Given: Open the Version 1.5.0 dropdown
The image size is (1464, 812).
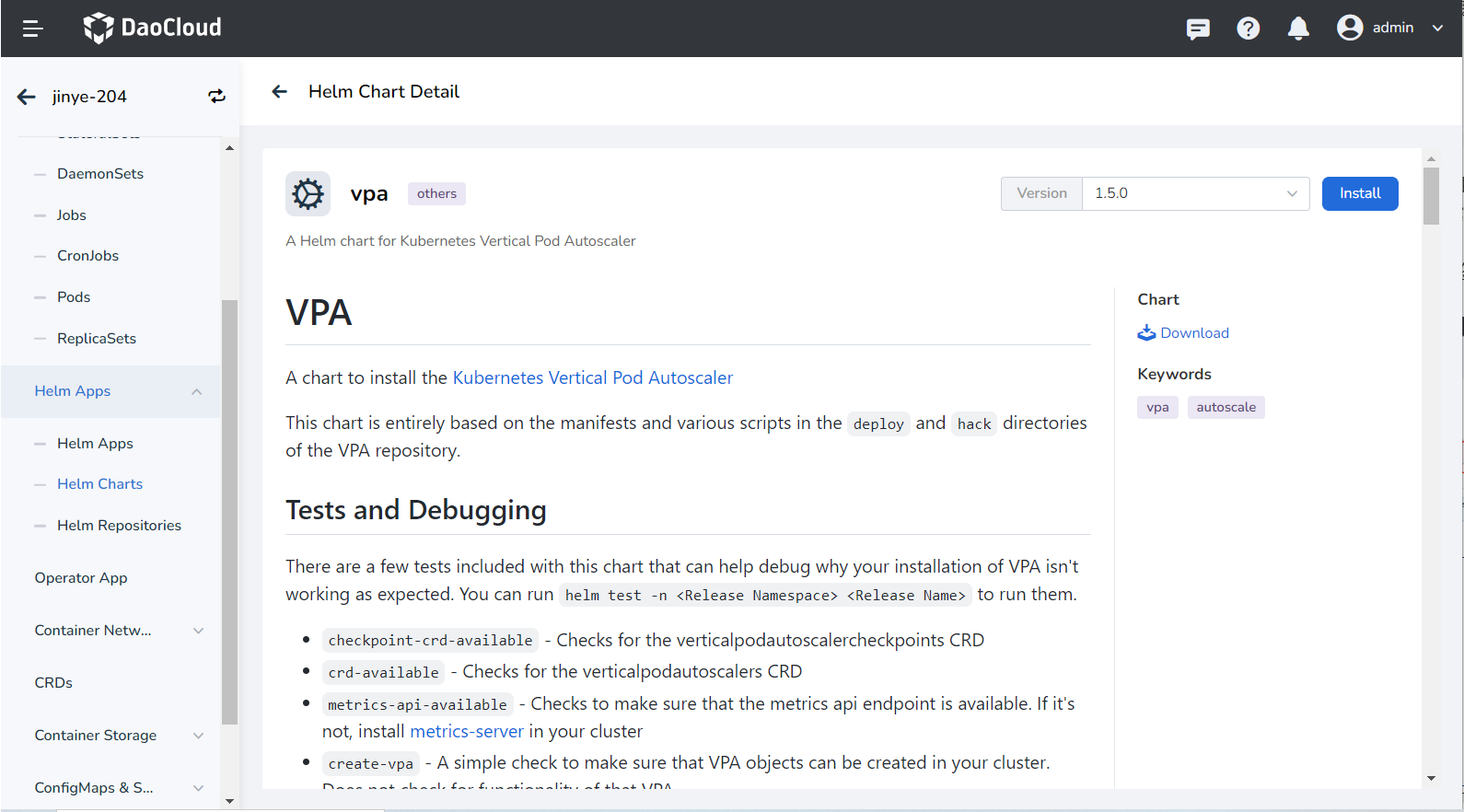Looking at the screenshot, I should point(1194,193).
